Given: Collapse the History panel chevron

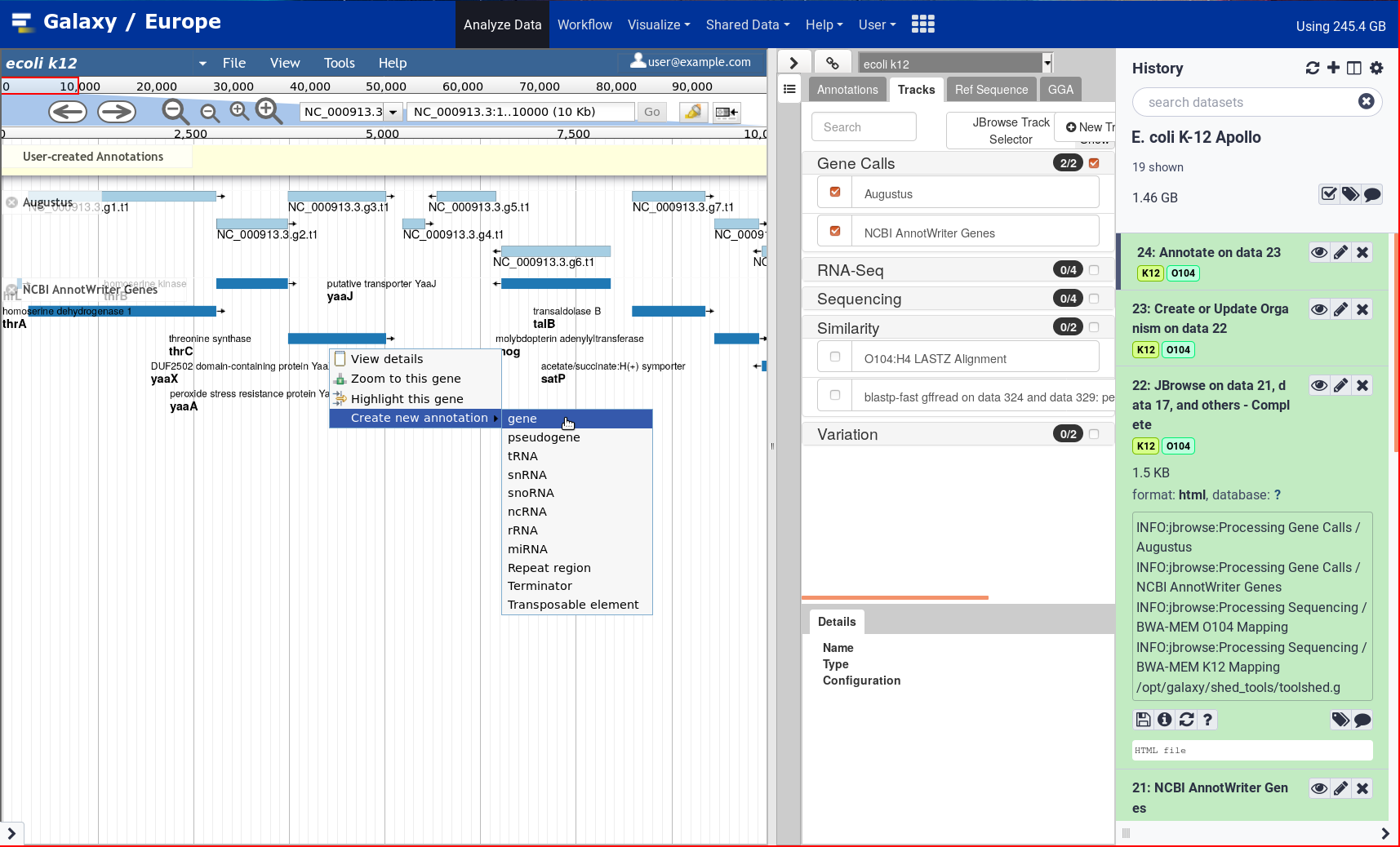Looking at the screenshot, I should click(x=1384, y=833).
